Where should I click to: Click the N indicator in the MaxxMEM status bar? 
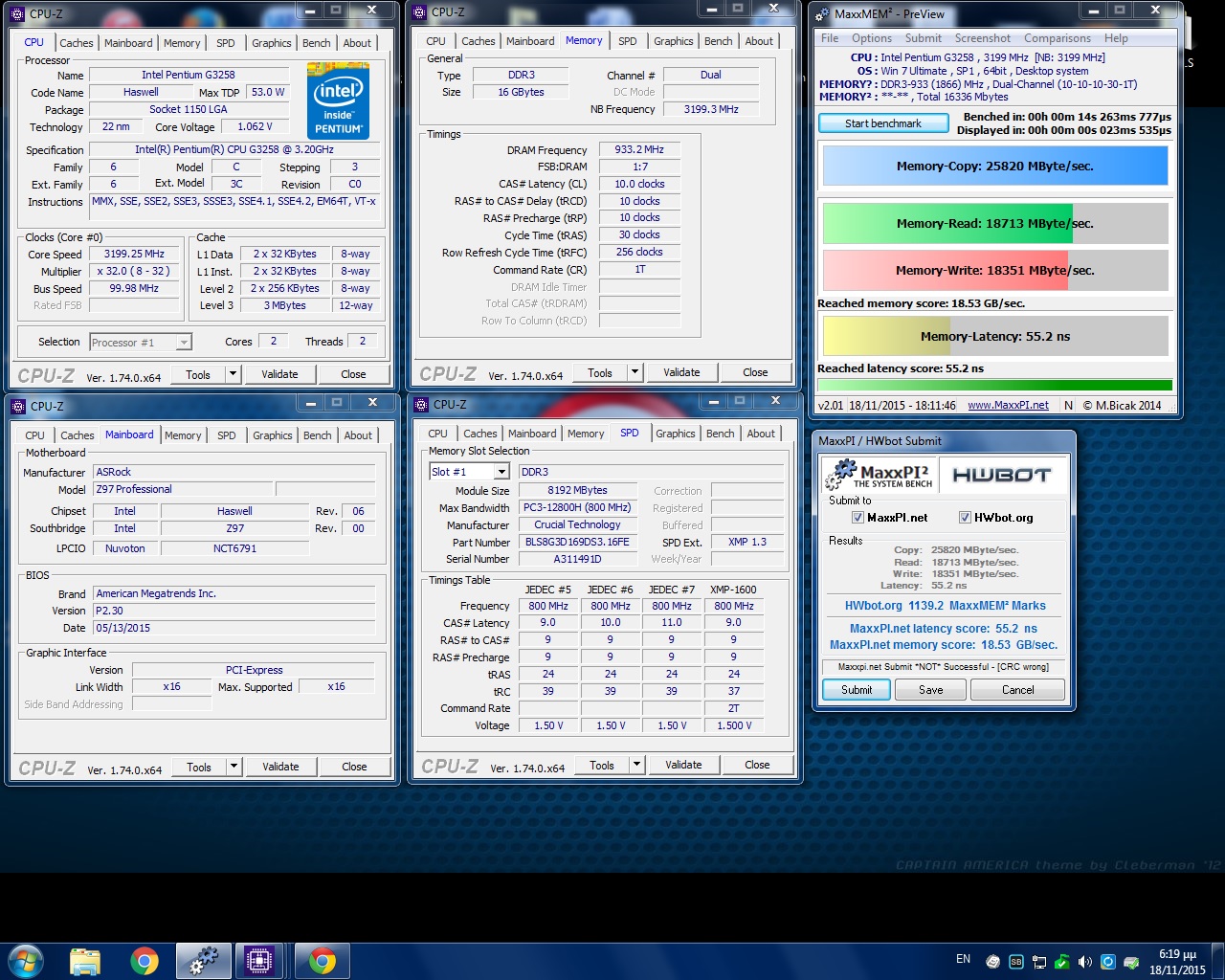point(1069,406)
